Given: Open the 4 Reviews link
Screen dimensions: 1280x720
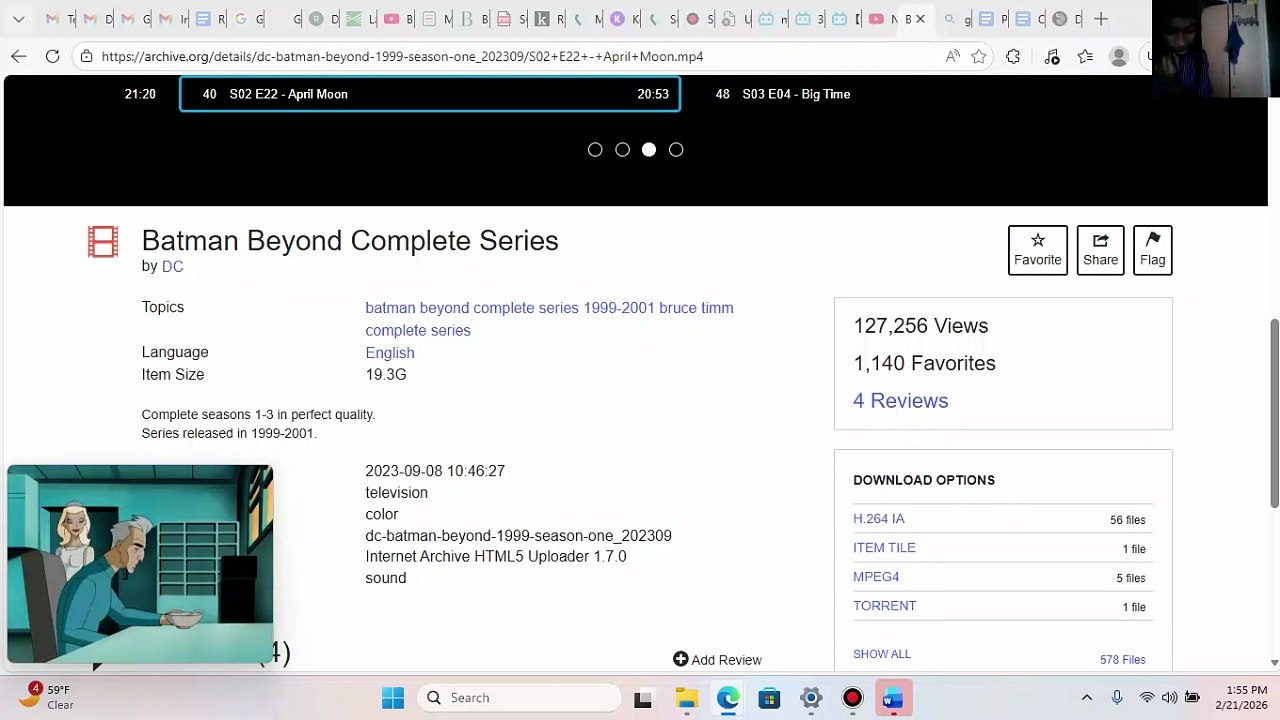Looking at the screenshot, I should pos(900,401).
